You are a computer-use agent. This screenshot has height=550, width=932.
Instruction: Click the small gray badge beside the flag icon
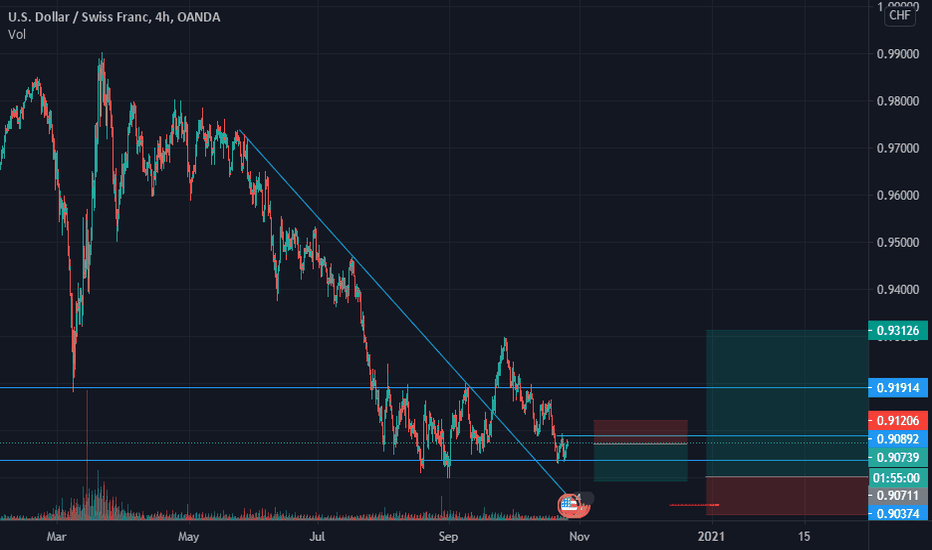[585, 498]
